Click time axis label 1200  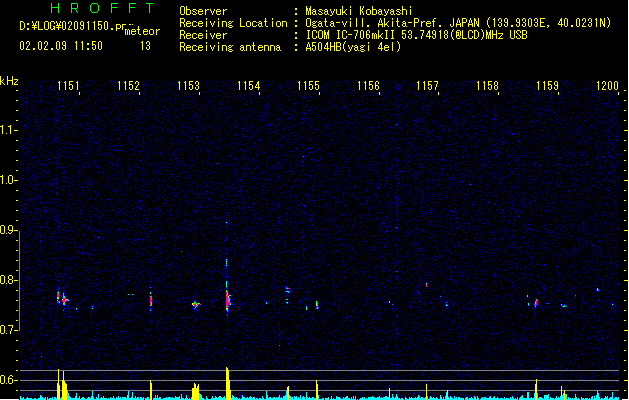point(607,86)
